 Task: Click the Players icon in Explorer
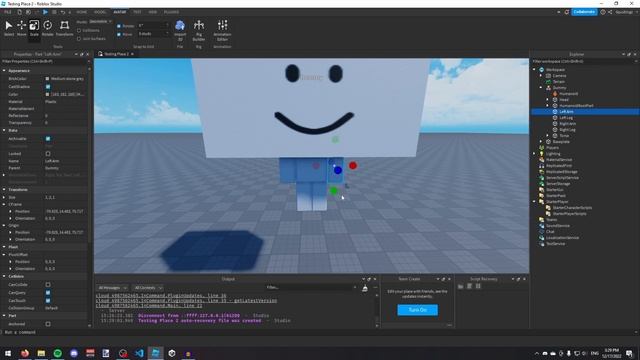tap(542, 147)
